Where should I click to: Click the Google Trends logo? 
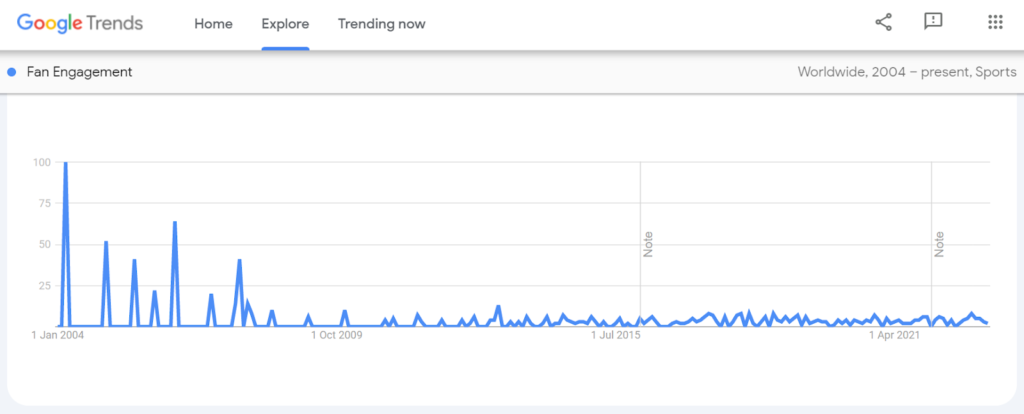pyautogui.click(x=80, y=24)
